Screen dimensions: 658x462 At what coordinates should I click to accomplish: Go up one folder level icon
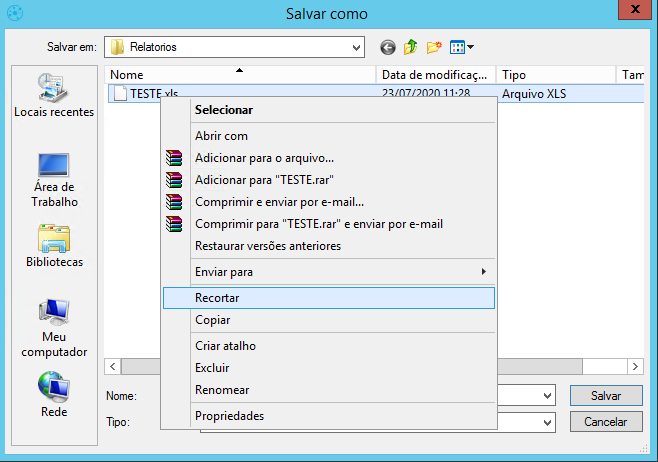tap(411, 47)
